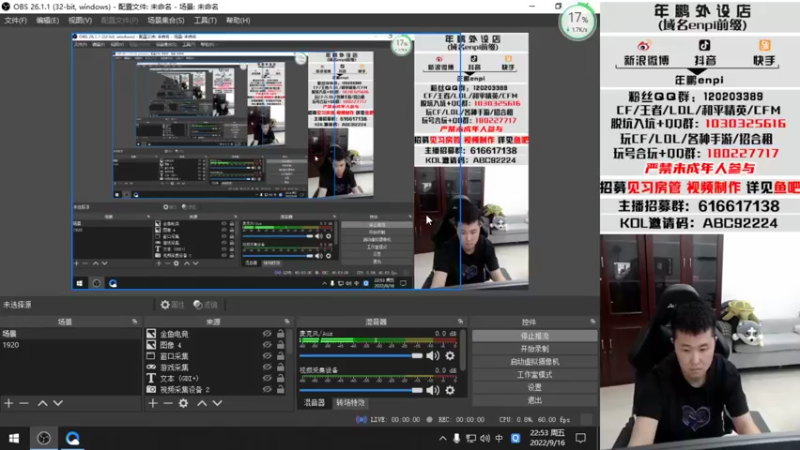Open 设置 settings from Controls
The height and width of the screenshot is (450, 800).
pyautogui.click(x=534, y=387)
